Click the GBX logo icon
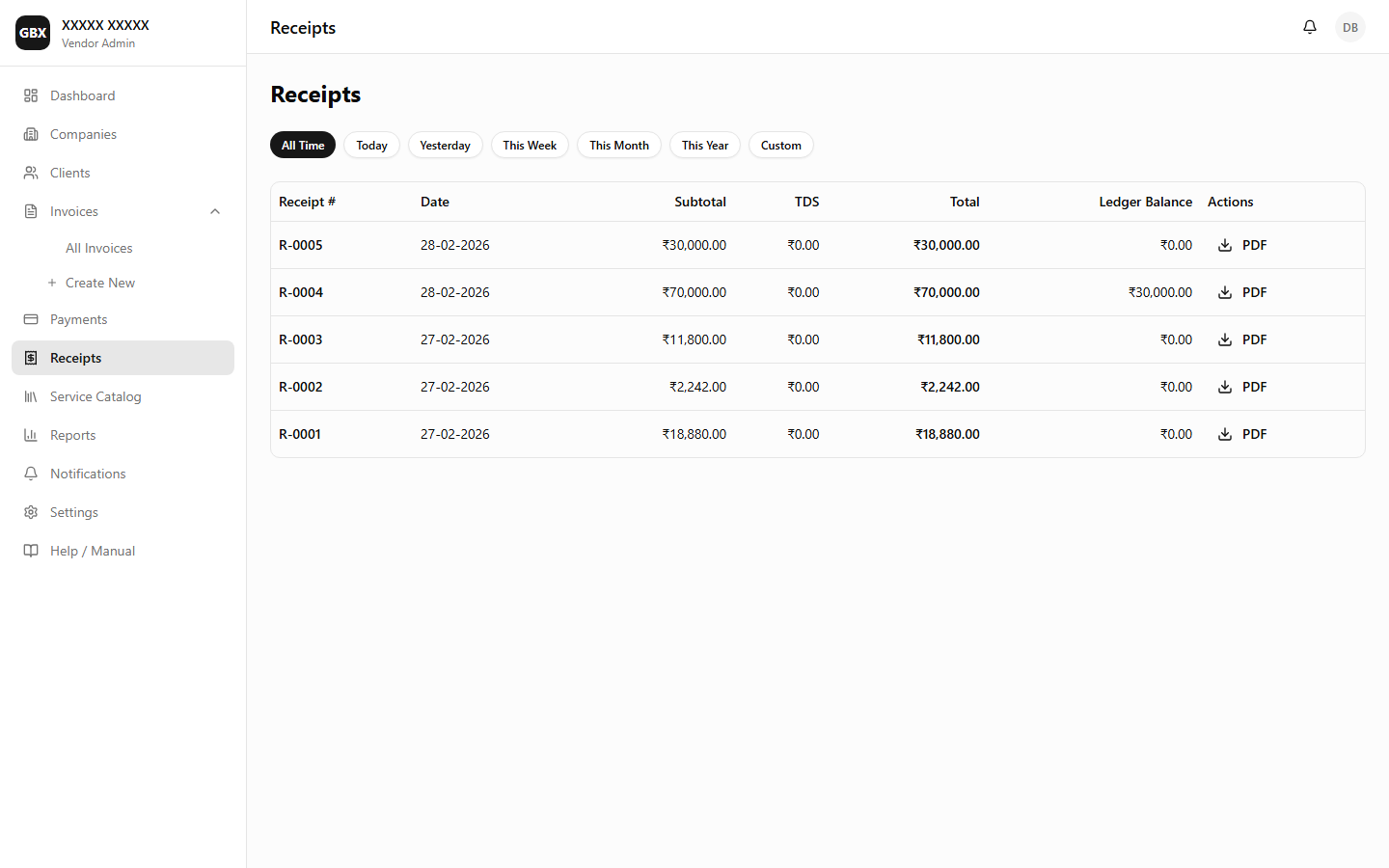This screenshot has width=1389, height=868. [33, 33]
